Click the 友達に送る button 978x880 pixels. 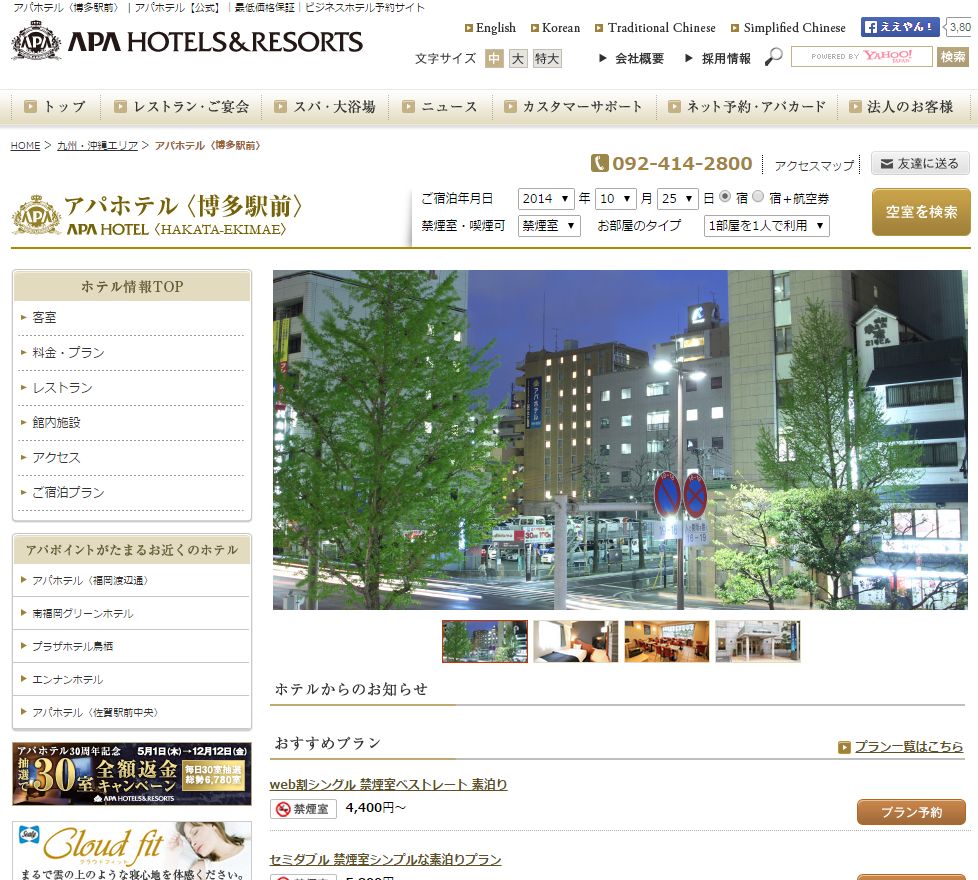pyautogui.click(x=920, y=164)
